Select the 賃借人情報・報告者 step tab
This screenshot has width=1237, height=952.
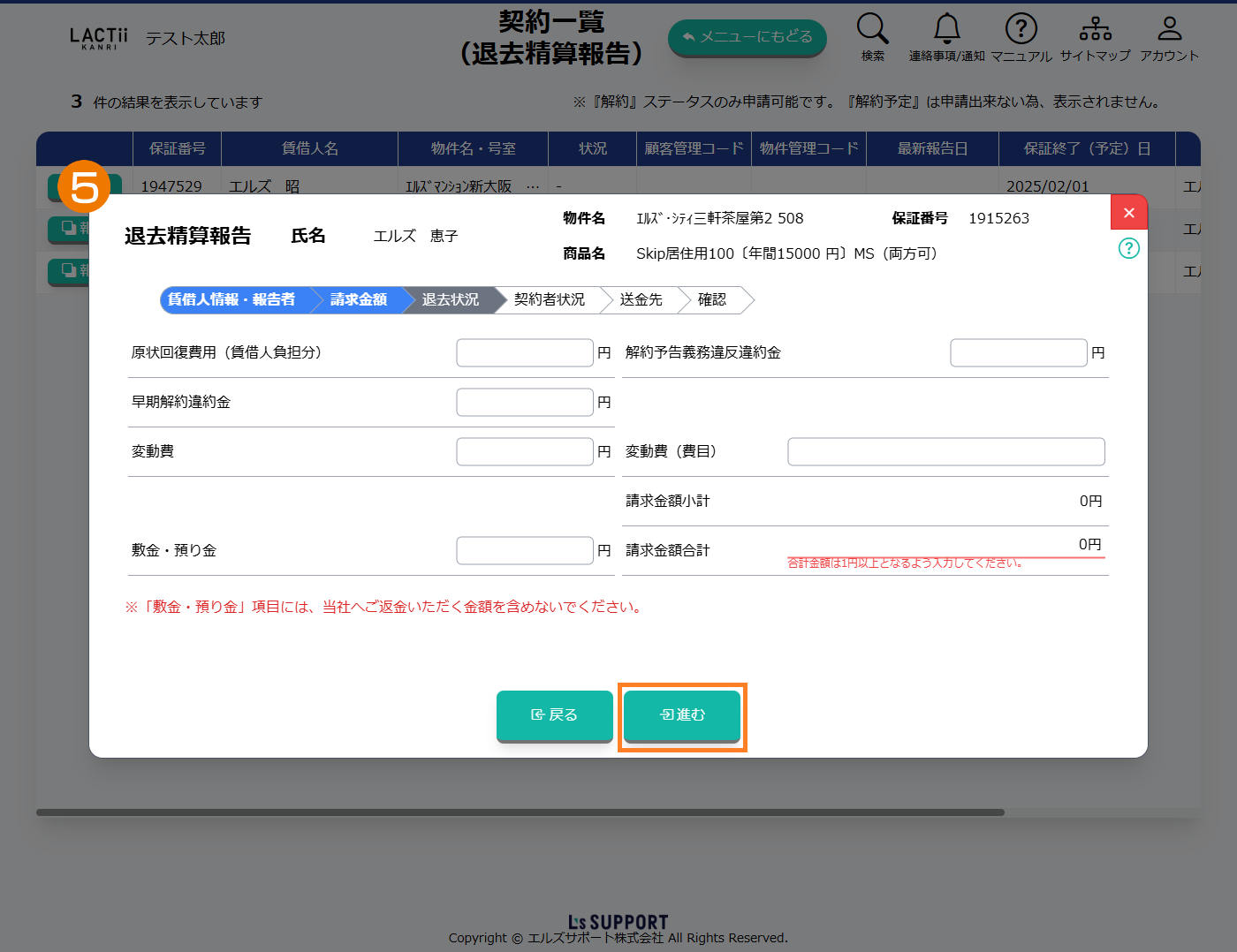[x=231, y=300]
